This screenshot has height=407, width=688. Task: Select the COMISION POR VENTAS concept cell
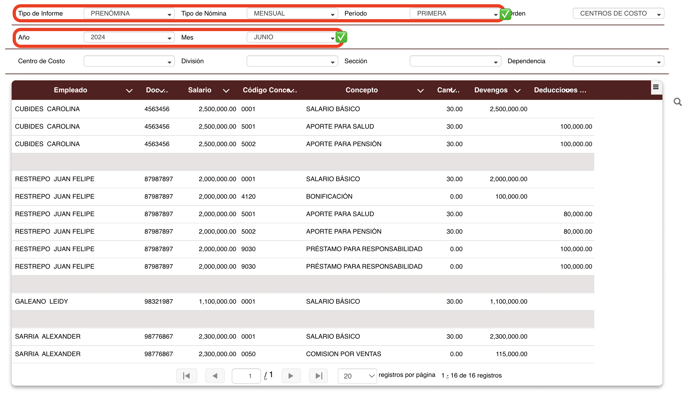[344, 354]
